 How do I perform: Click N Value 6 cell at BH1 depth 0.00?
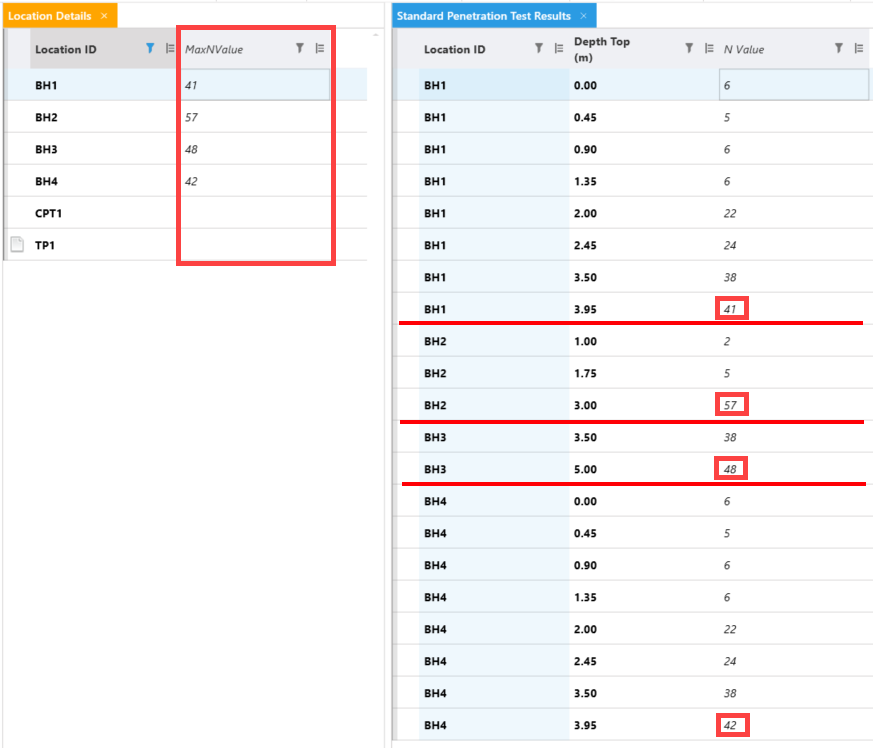point(793,85)
